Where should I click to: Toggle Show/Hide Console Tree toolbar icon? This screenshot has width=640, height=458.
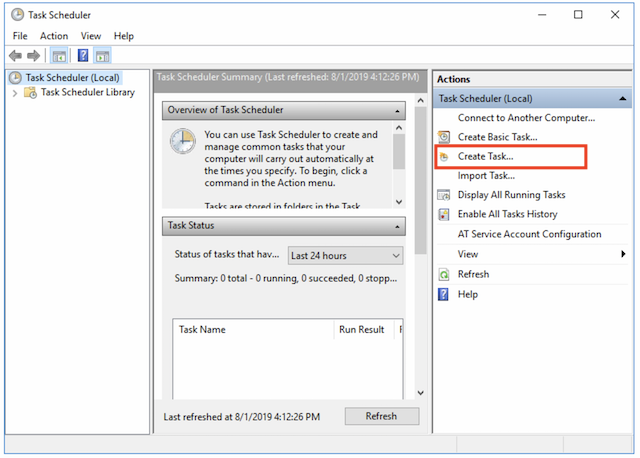tap(59, 56)
